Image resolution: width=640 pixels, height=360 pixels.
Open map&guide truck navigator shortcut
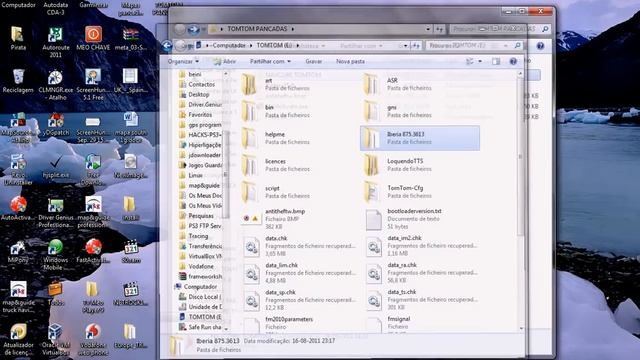18,297
